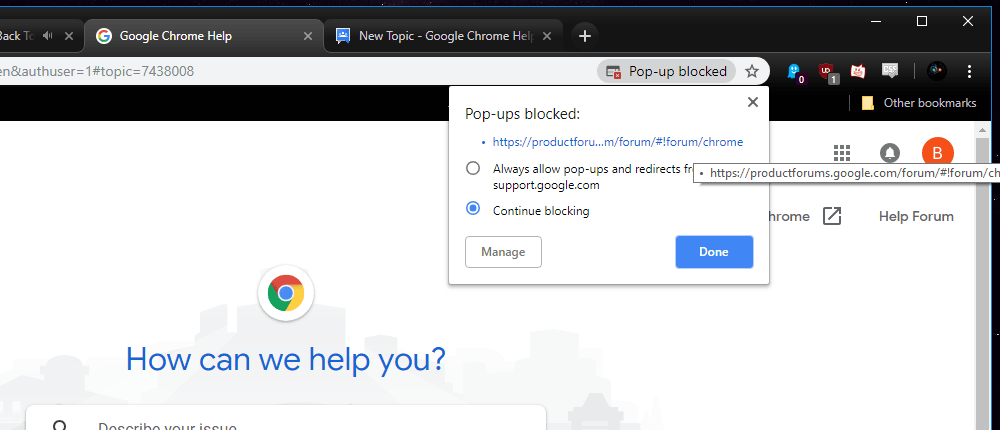Click the Done button

click(x=714, y=252)
